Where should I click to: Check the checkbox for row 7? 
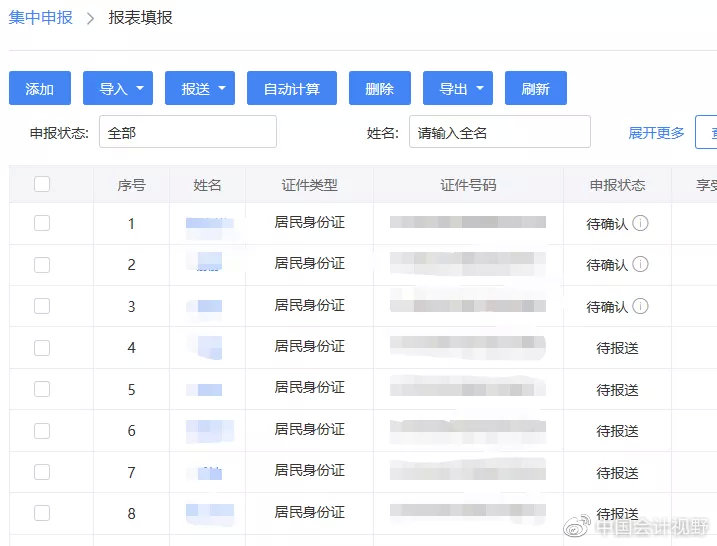(42, 472)
